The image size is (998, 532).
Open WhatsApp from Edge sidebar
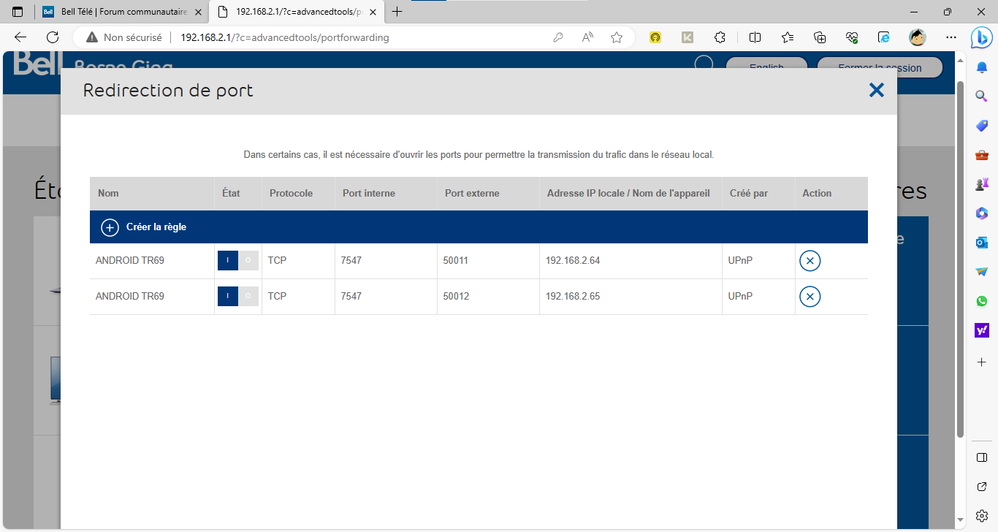981,301
